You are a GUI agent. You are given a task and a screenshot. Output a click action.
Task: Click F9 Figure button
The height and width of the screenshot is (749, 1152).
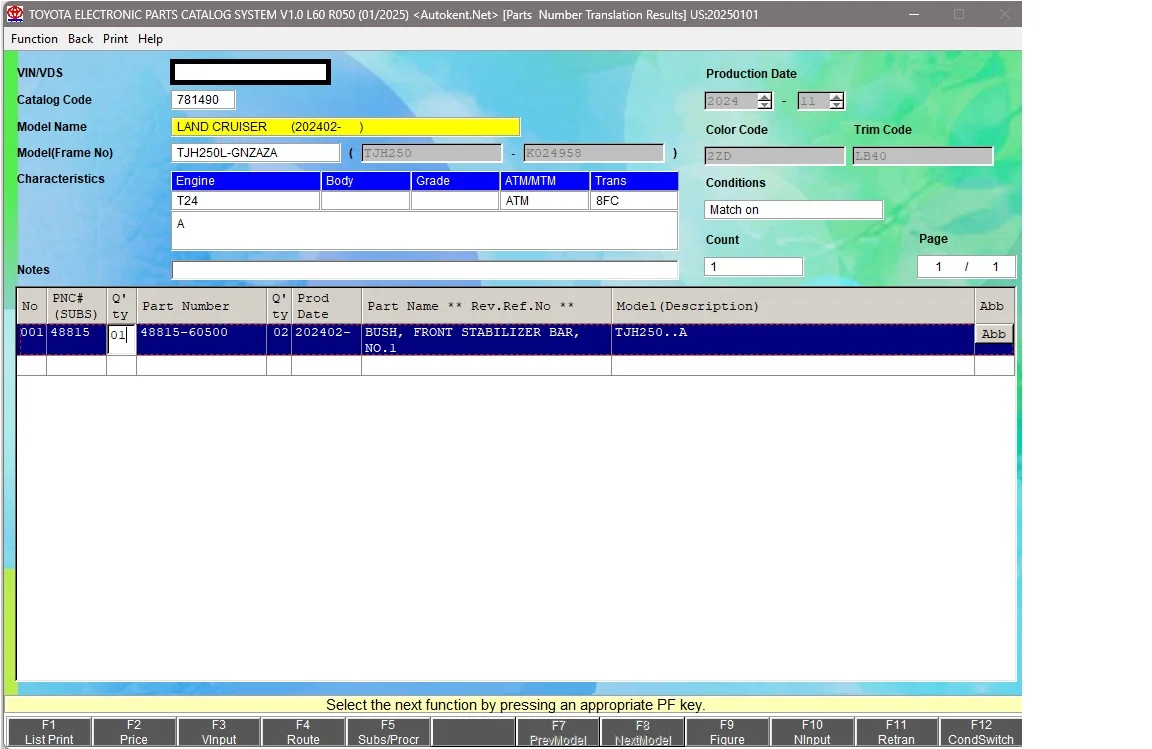(x=727, y=732)
